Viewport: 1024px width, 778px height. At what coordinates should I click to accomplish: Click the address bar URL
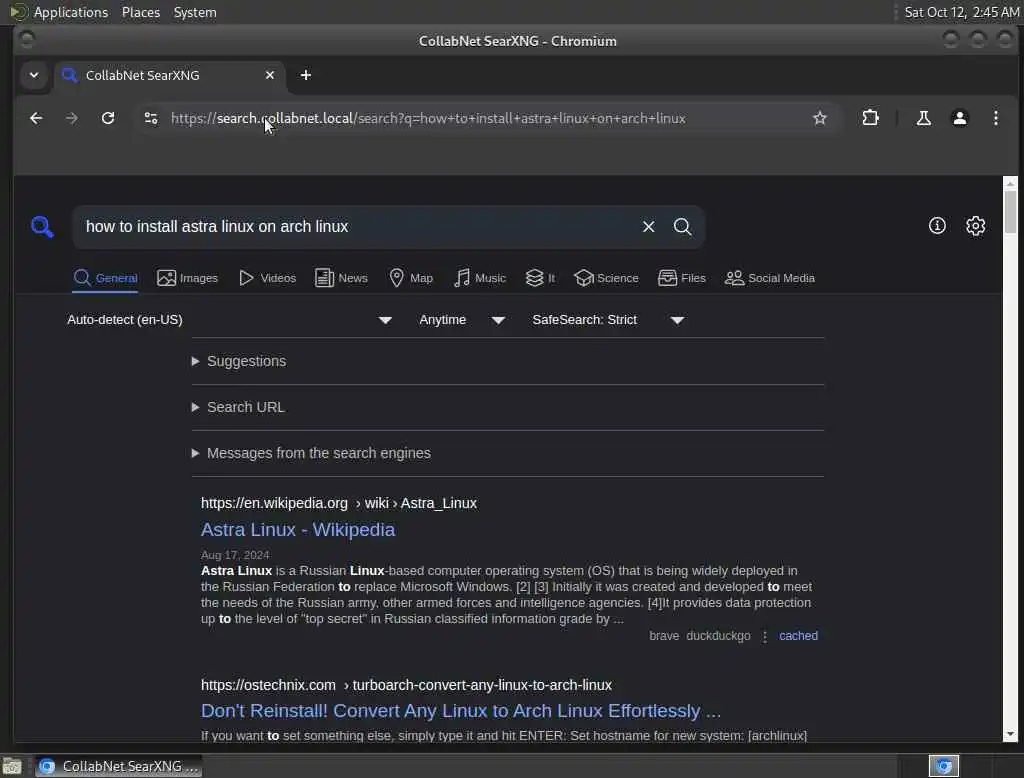coord(428,118)
